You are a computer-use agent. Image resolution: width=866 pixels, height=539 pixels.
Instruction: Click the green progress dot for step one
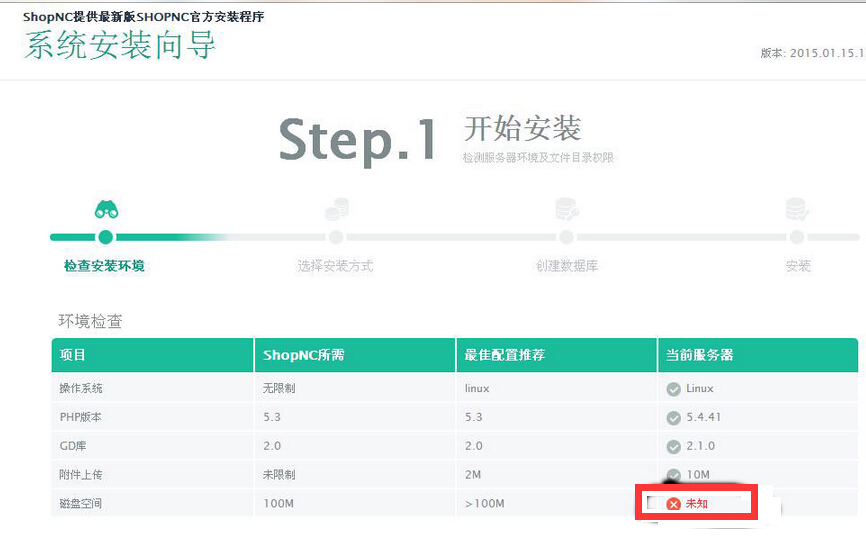coord(106,237)
